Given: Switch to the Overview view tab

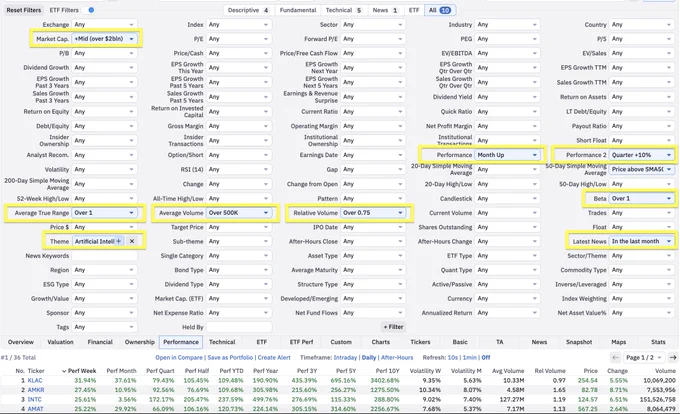Looking at the screenshot, I should pyautogui.click(x=20, y=342).
